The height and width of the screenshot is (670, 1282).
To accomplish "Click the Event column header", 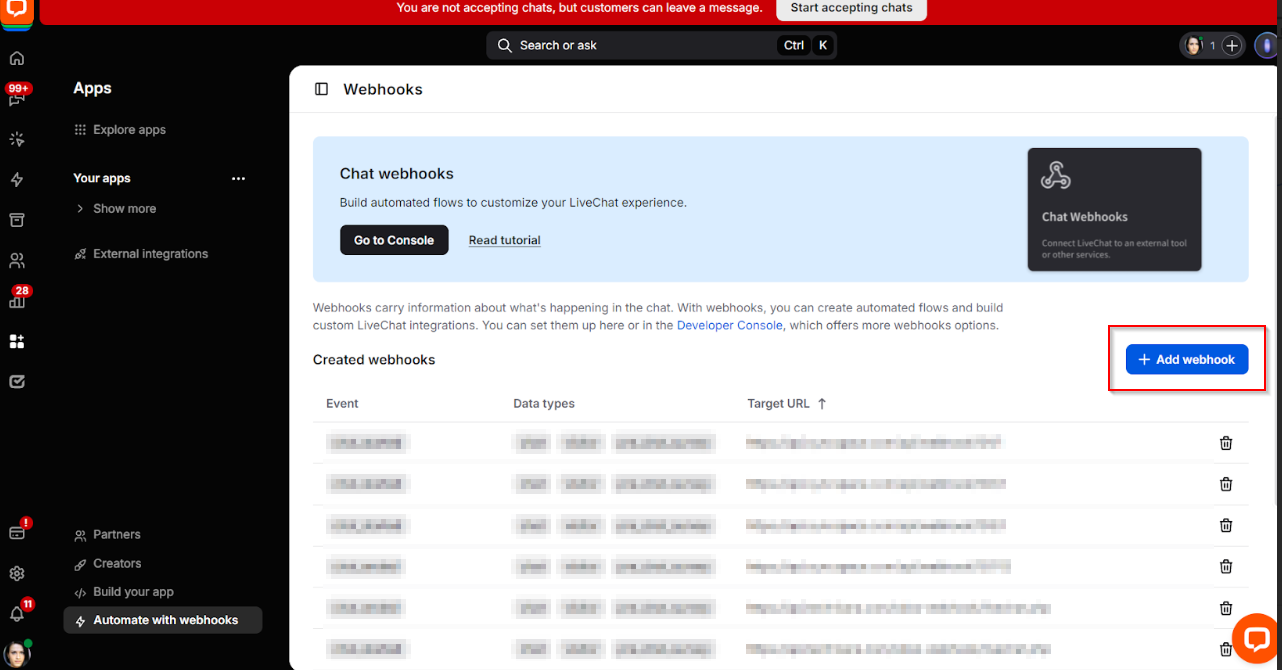I will pos(342,404).
